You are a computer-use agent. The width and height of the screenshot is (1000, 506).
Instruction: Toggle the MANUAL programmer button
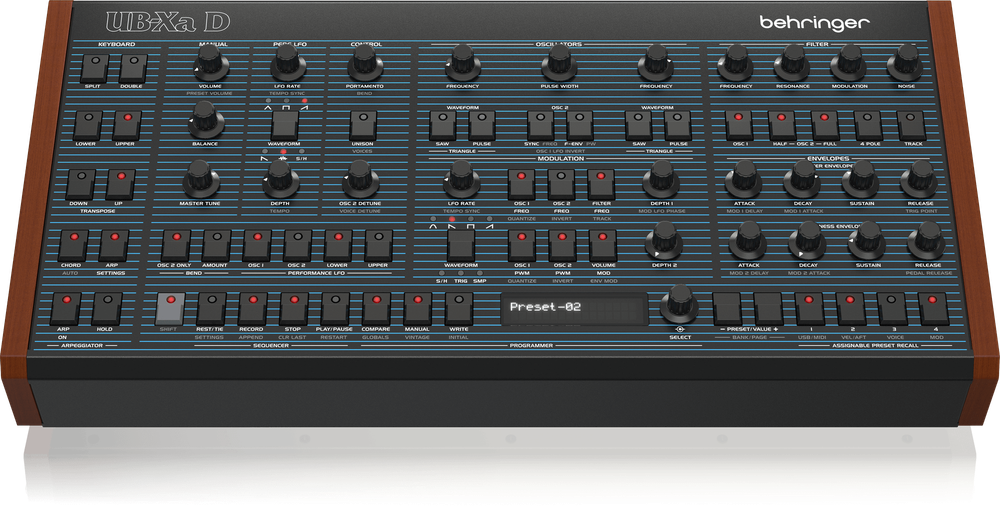click(418, 308)
